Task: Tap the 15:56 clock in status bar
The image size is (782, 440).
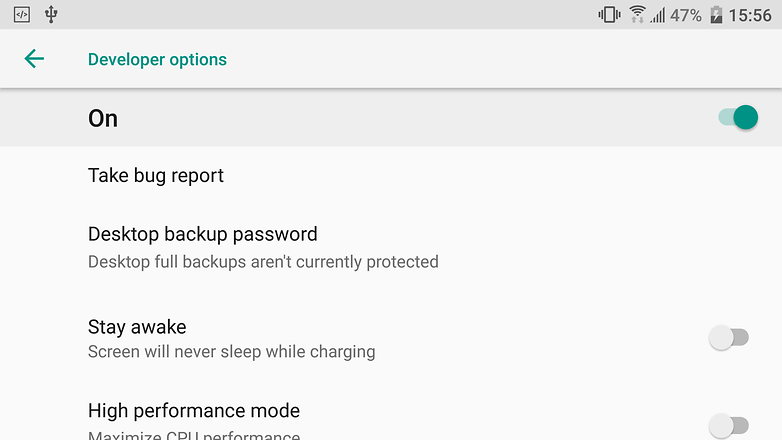Action: tap(750, 15)
